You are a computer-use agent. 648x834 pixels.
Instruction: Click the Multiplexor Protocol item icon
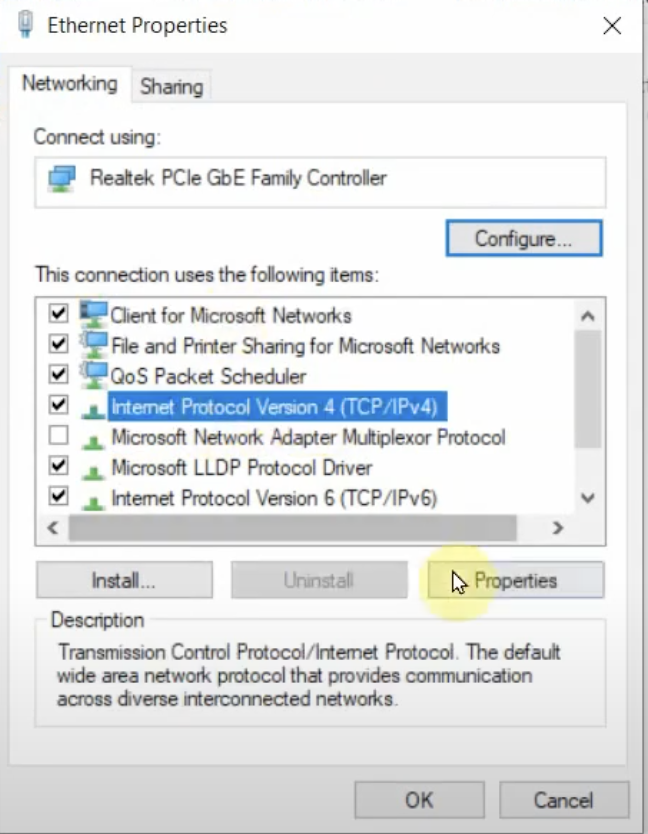94,441
